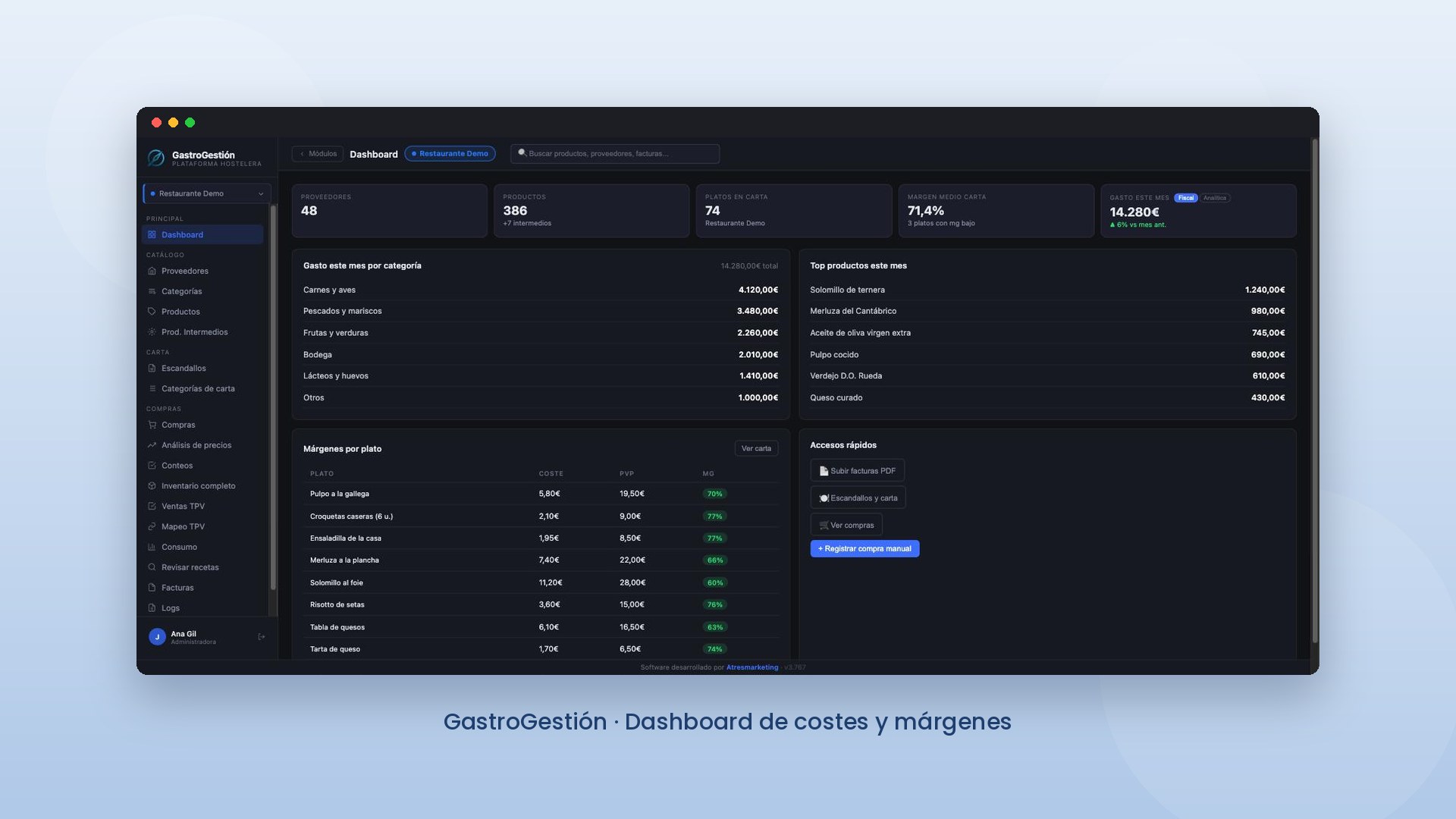1456x819 pixels.
Task: Focus the Buscar productos search field
Action: (x=615, y=154)
